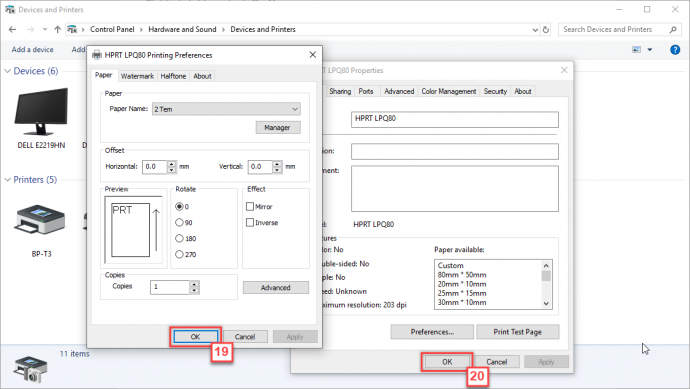Click the search magnifier icon
This screenshot has width=690, height=389.
pyautogui.click(x=673, y=29)
